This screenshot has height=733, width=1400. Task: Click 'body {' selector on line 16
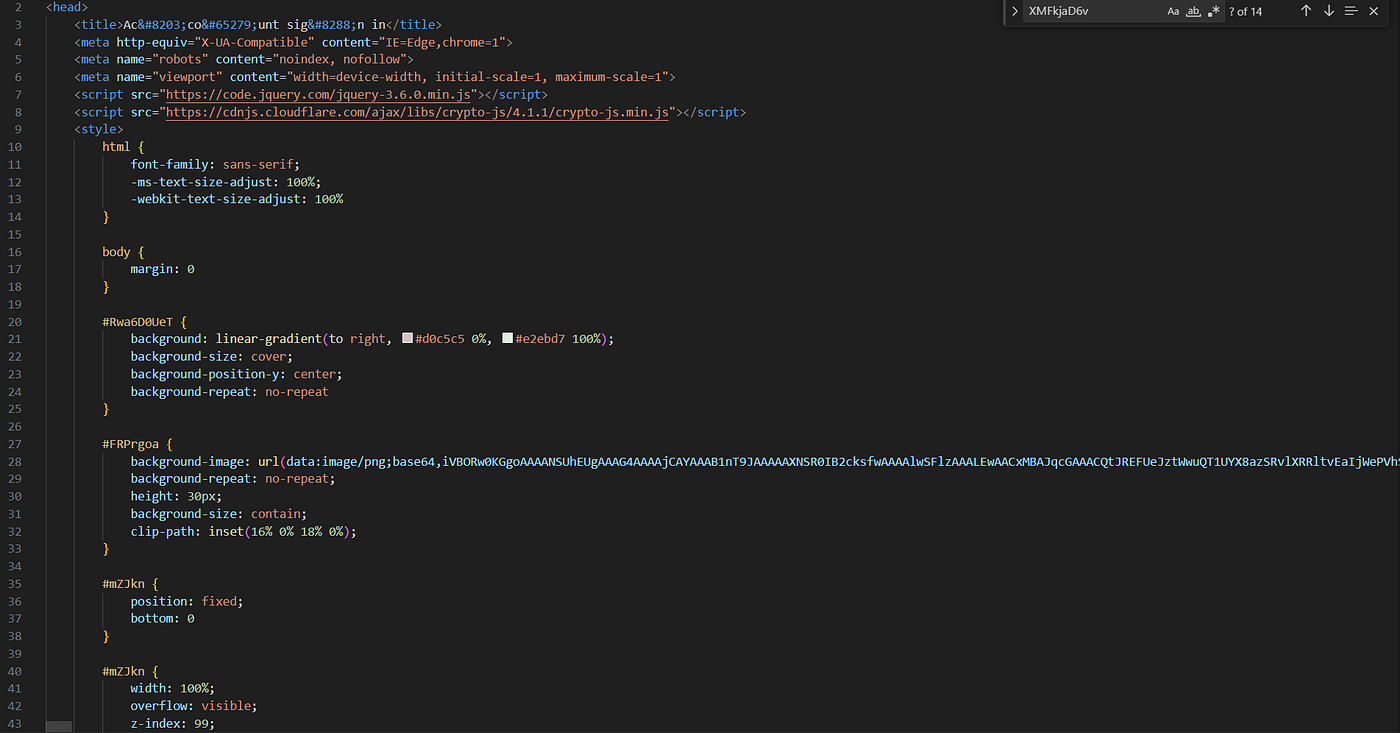click(123, 252)
